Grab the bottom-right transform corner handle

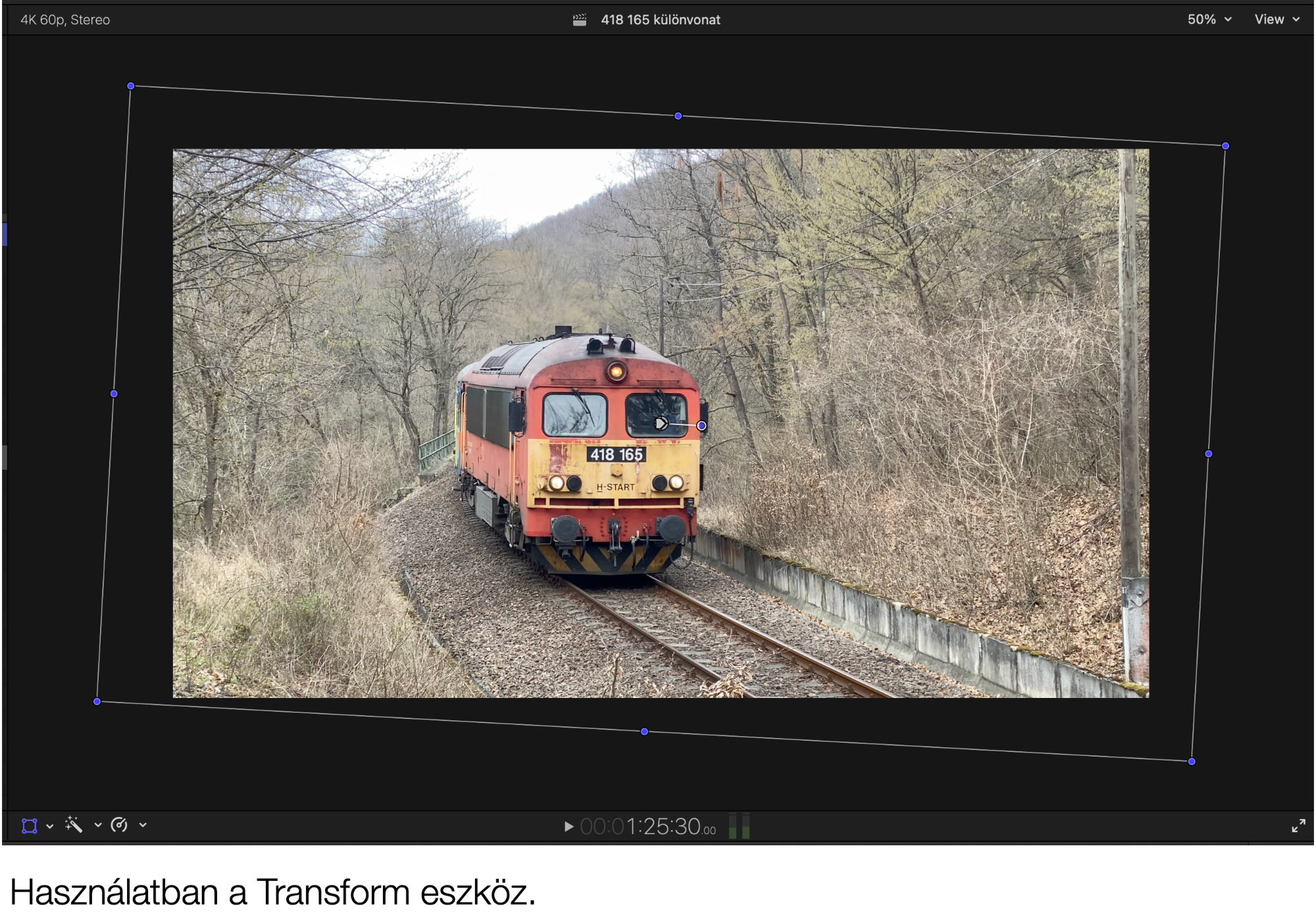coord(1192,762)
